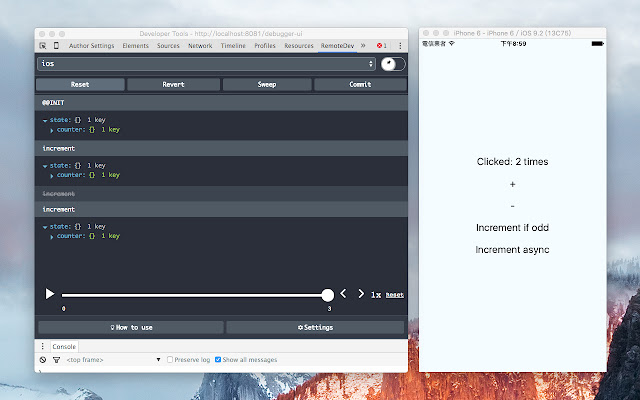Image resolution: width=640 pixels, height=400 pixels.
Task: Switch to the Profiles tab
Action: point(265,46)
